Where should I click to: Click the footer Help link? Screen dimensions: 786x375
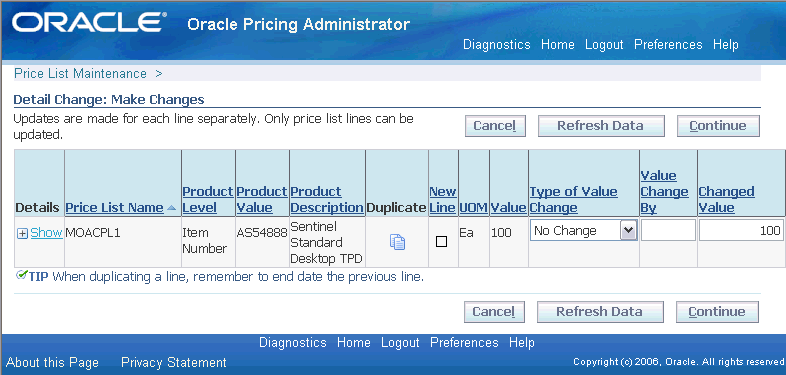pyautogui.click(x=521, y=343)
